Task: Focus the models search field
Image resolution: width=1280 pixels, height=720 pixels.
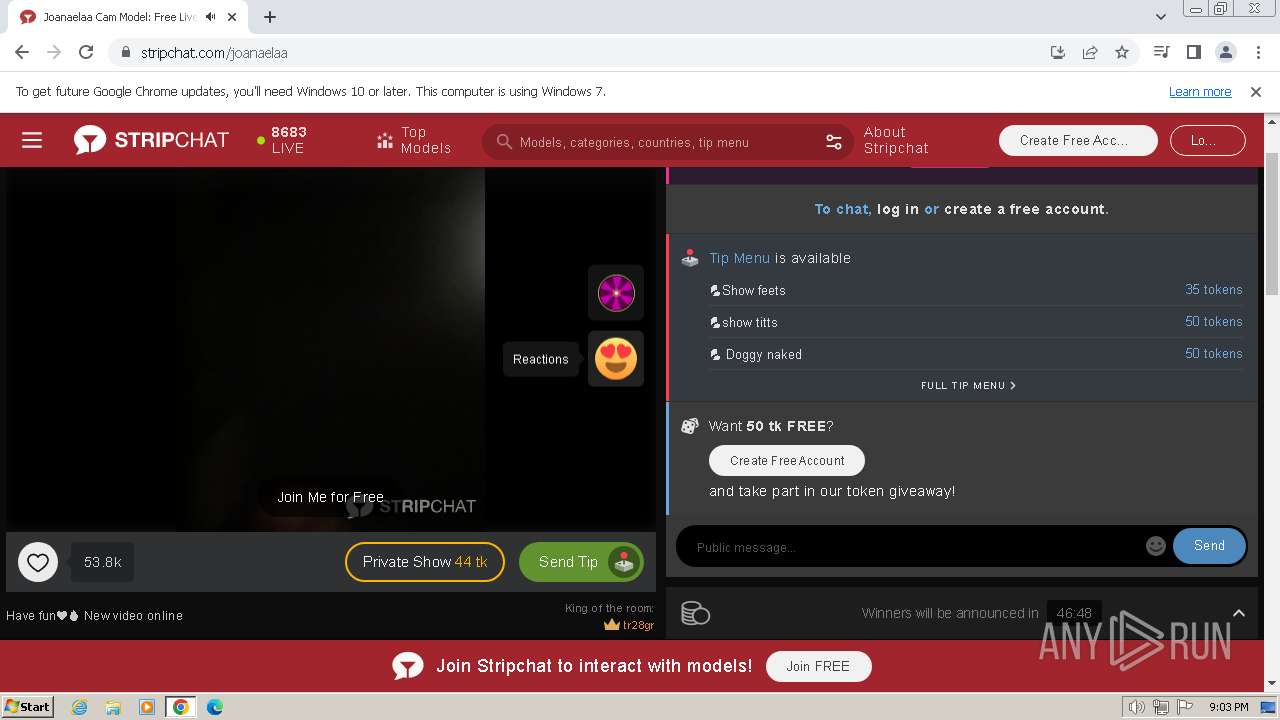Action: (x=667, y=142)
